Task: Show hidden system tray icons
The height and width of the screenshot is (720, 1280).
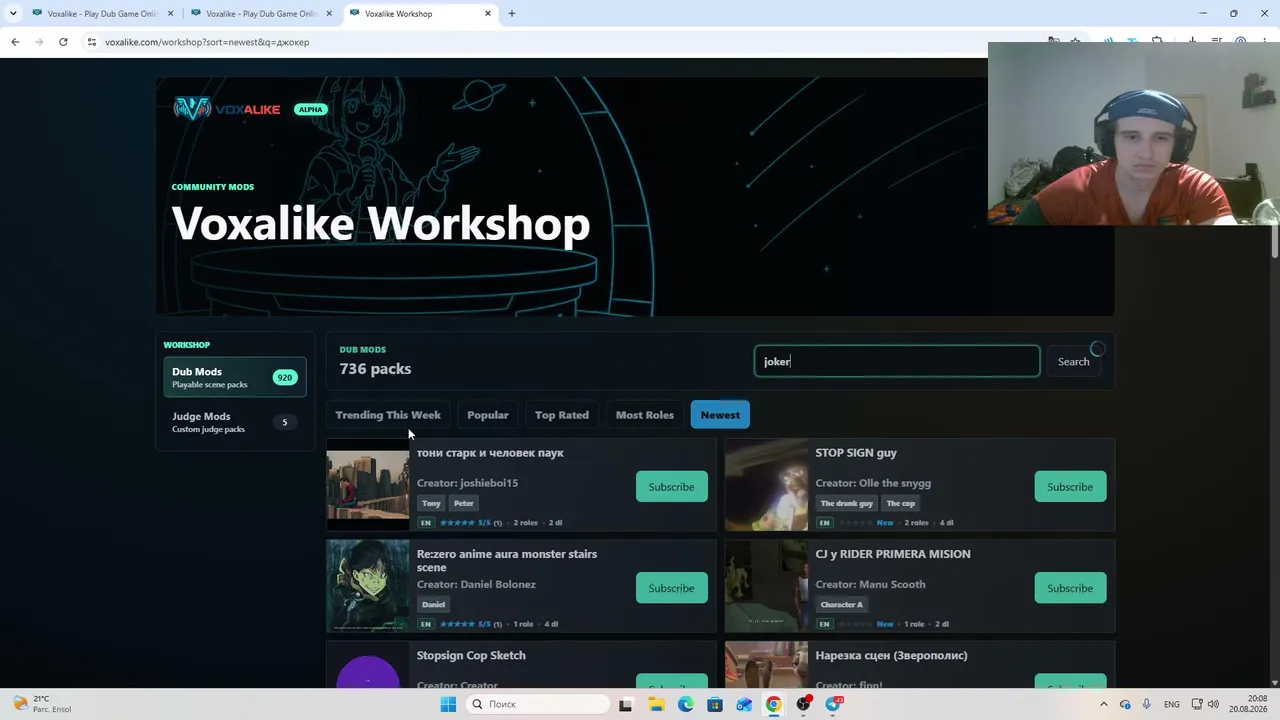Action: click(1104, 704)
